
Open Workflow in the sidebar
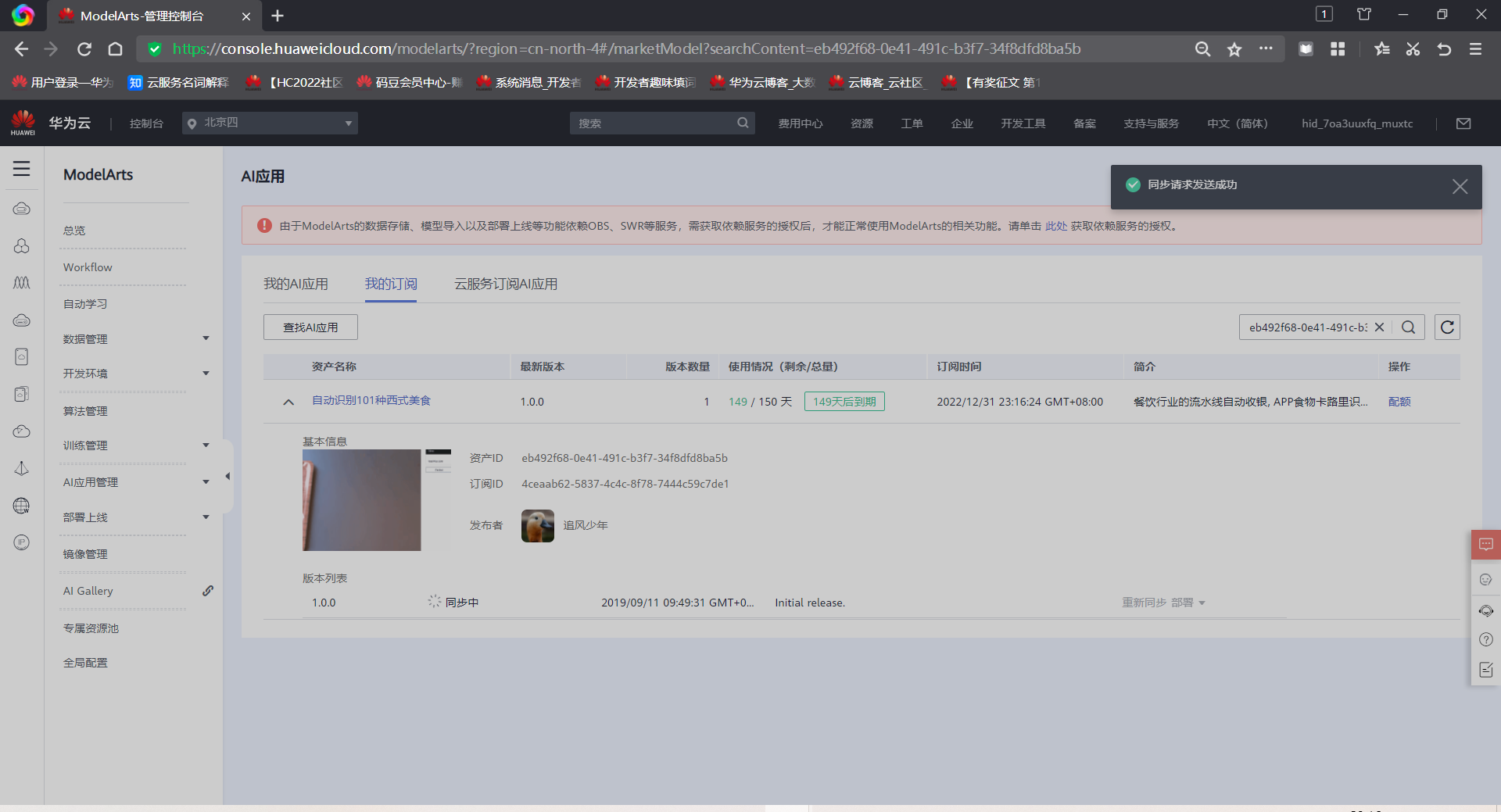[x=88, y=267]
